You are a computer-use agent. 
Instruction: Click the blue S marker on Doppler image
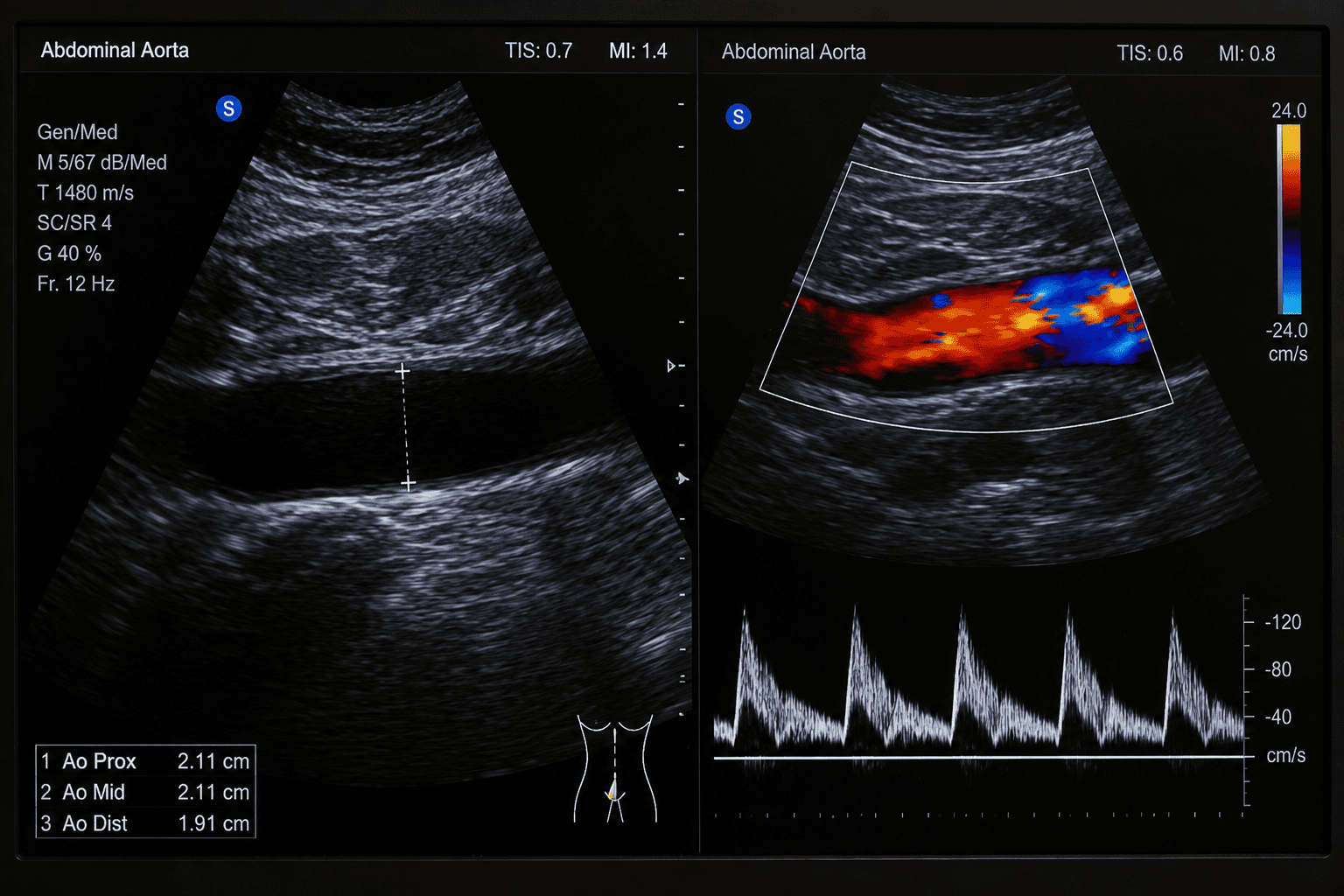coord(738,116)
